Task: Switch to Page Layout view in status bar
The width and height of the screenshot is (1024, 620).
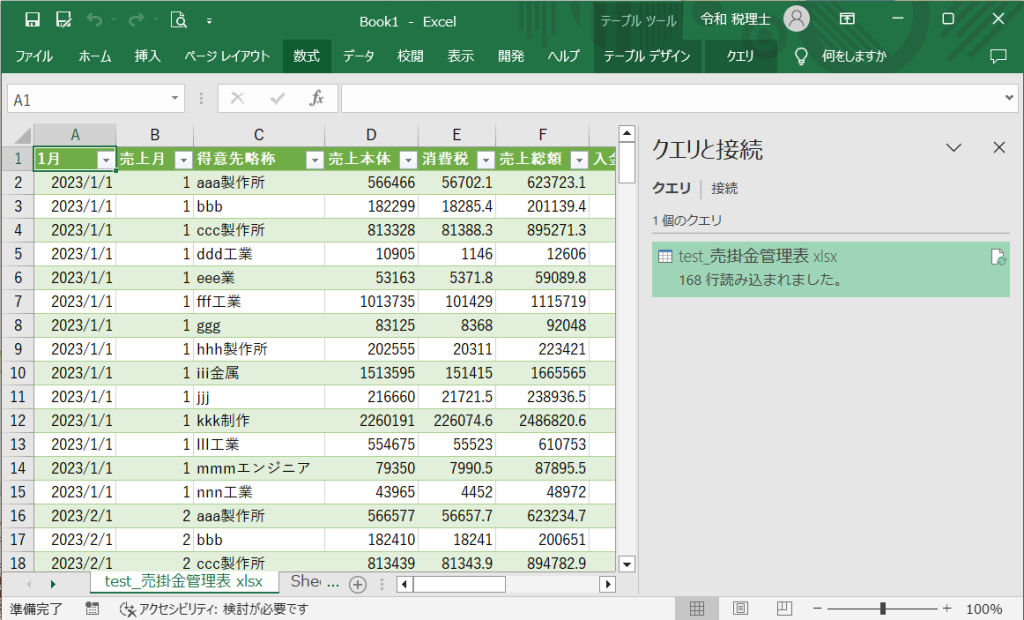Action: 740,607
